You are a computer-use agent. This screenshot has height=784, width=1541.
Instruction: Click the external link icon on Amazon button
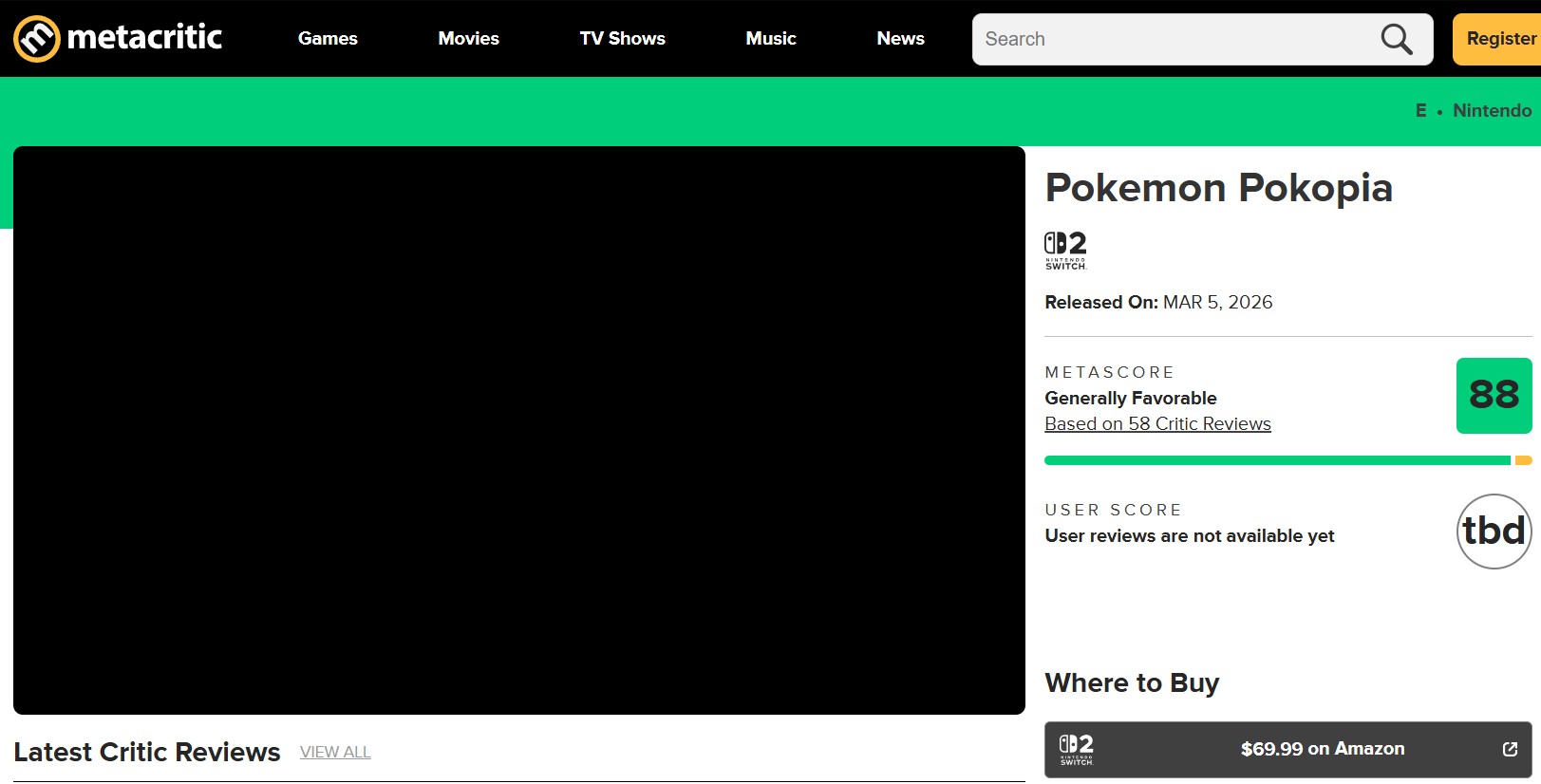click(x=1510, y=749)
